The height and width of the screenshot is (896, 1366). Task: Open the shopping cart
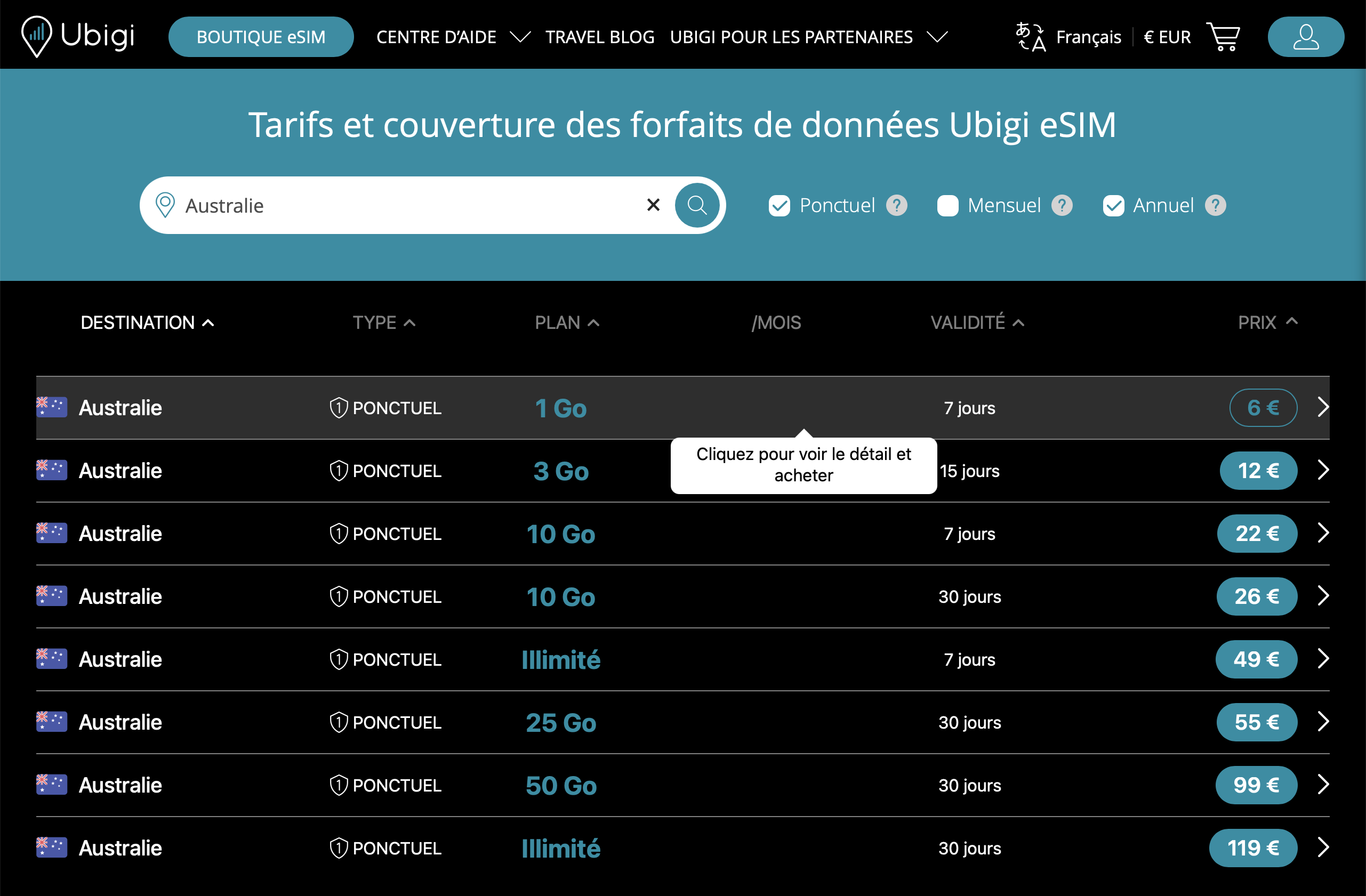tap(1223, 37)
